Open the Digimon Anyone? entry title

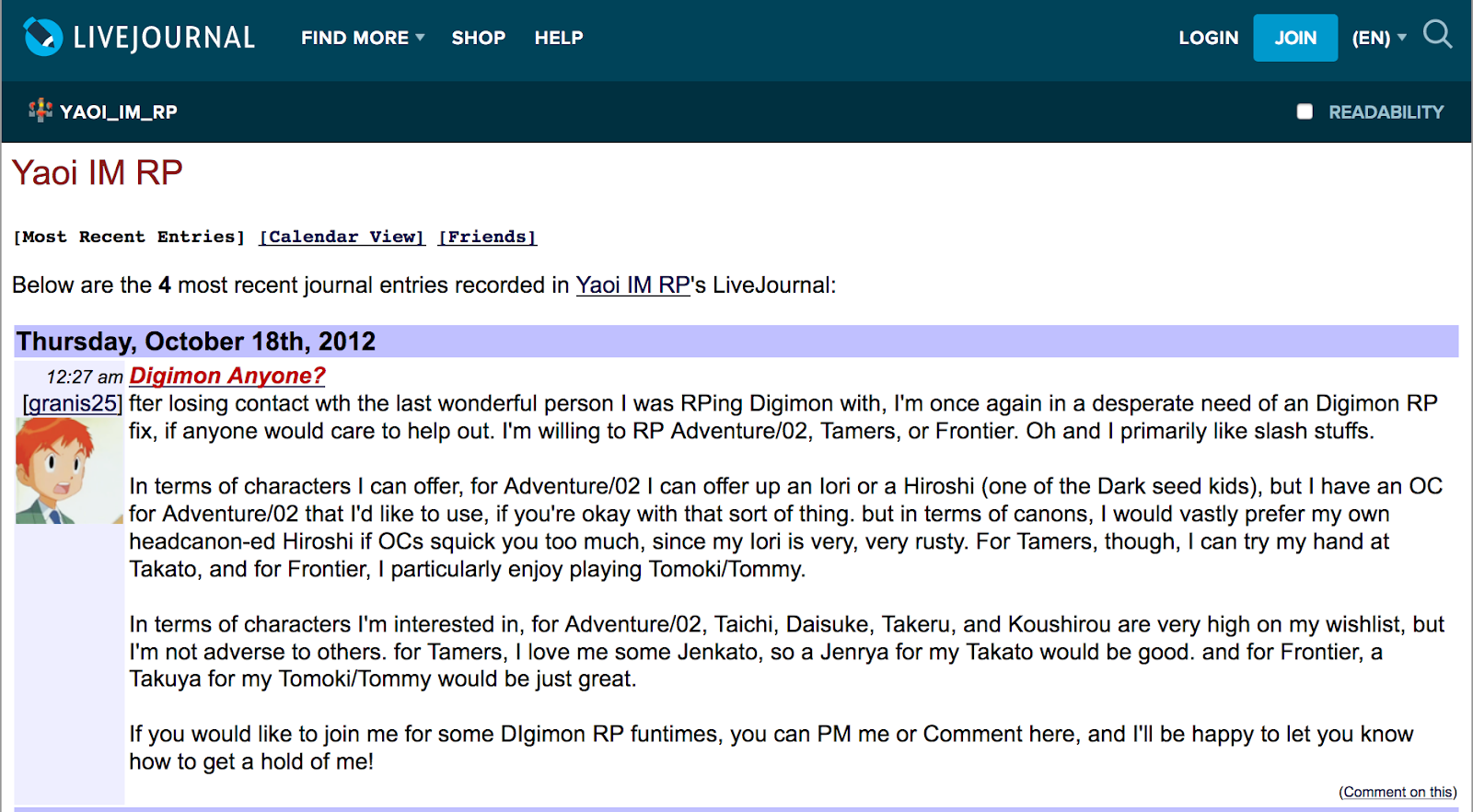[227, 376]
